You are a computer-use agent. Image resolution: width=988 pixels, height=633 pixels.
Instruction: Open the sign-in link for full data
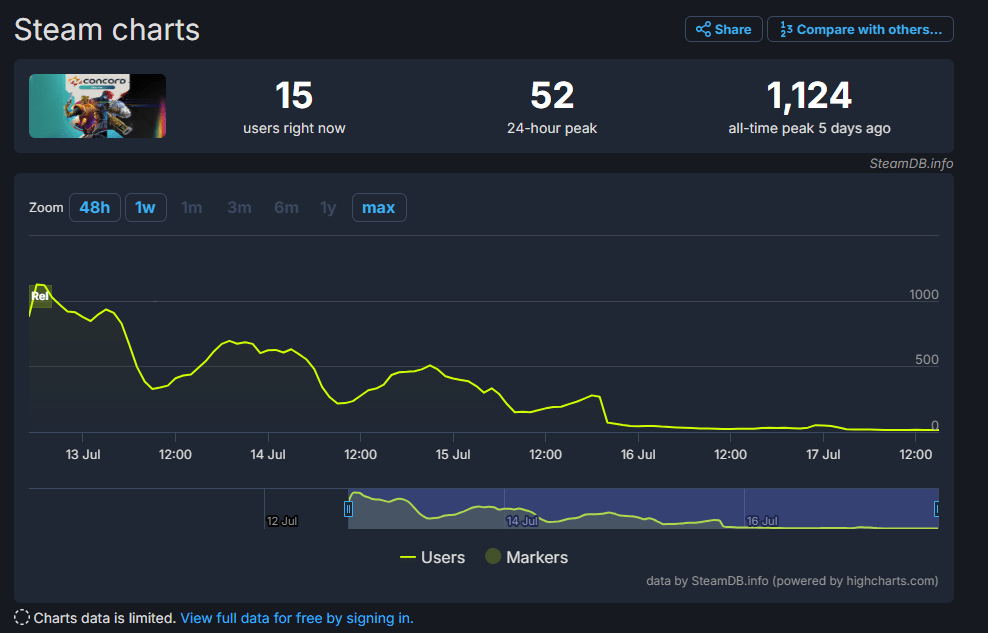297,618
